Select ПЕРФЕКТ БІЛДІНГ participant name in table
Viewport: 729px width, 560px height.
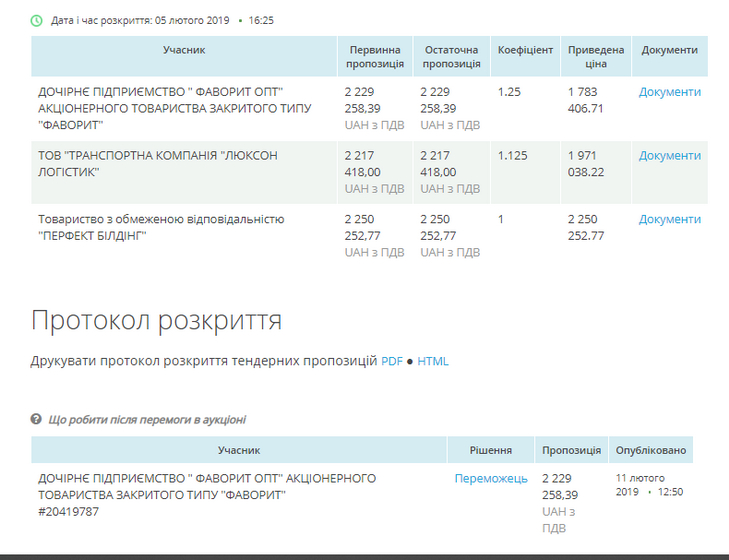click(161, 227)
